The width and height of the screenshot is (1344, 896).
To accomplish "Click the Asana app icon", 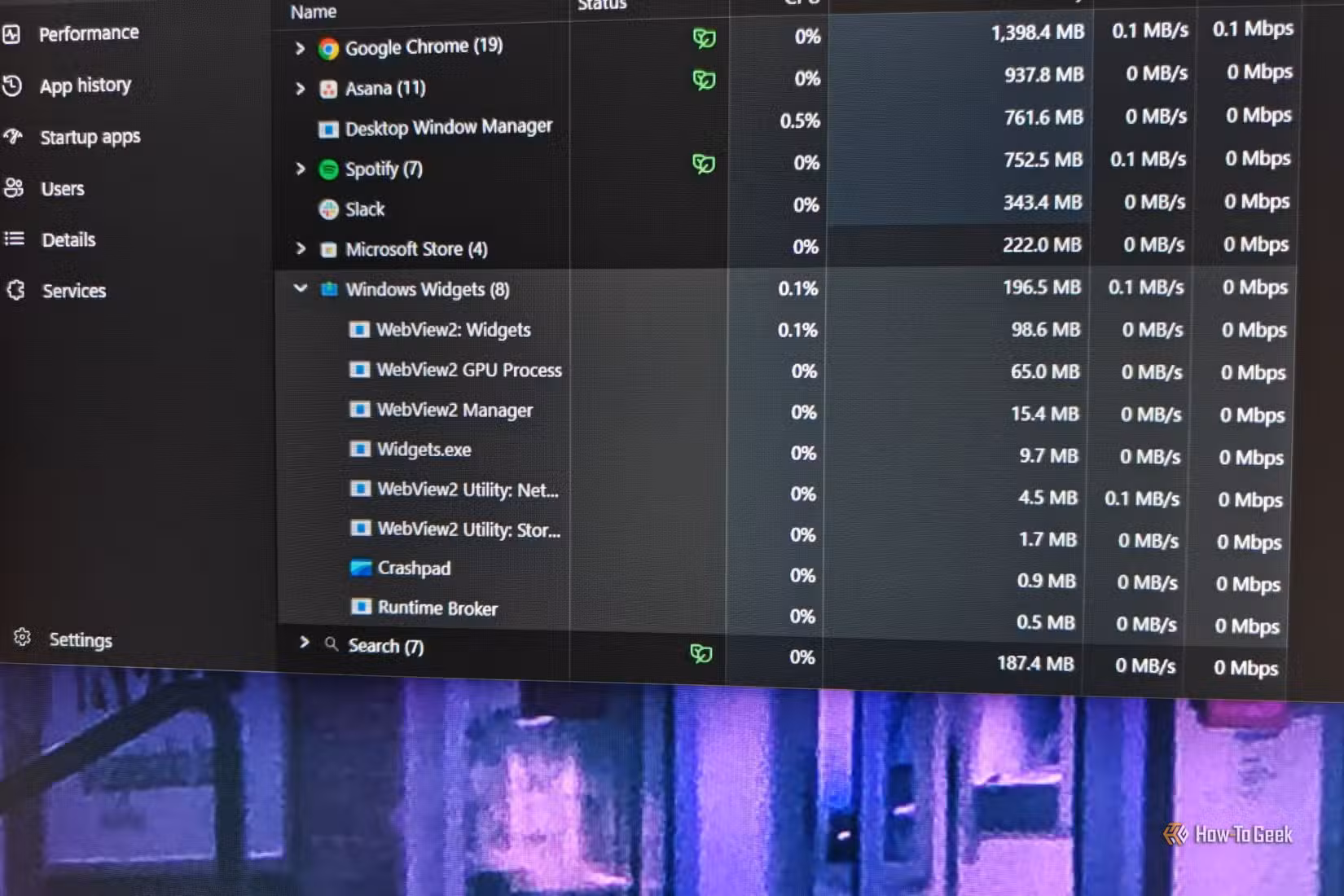I will (x=328, y=89).
